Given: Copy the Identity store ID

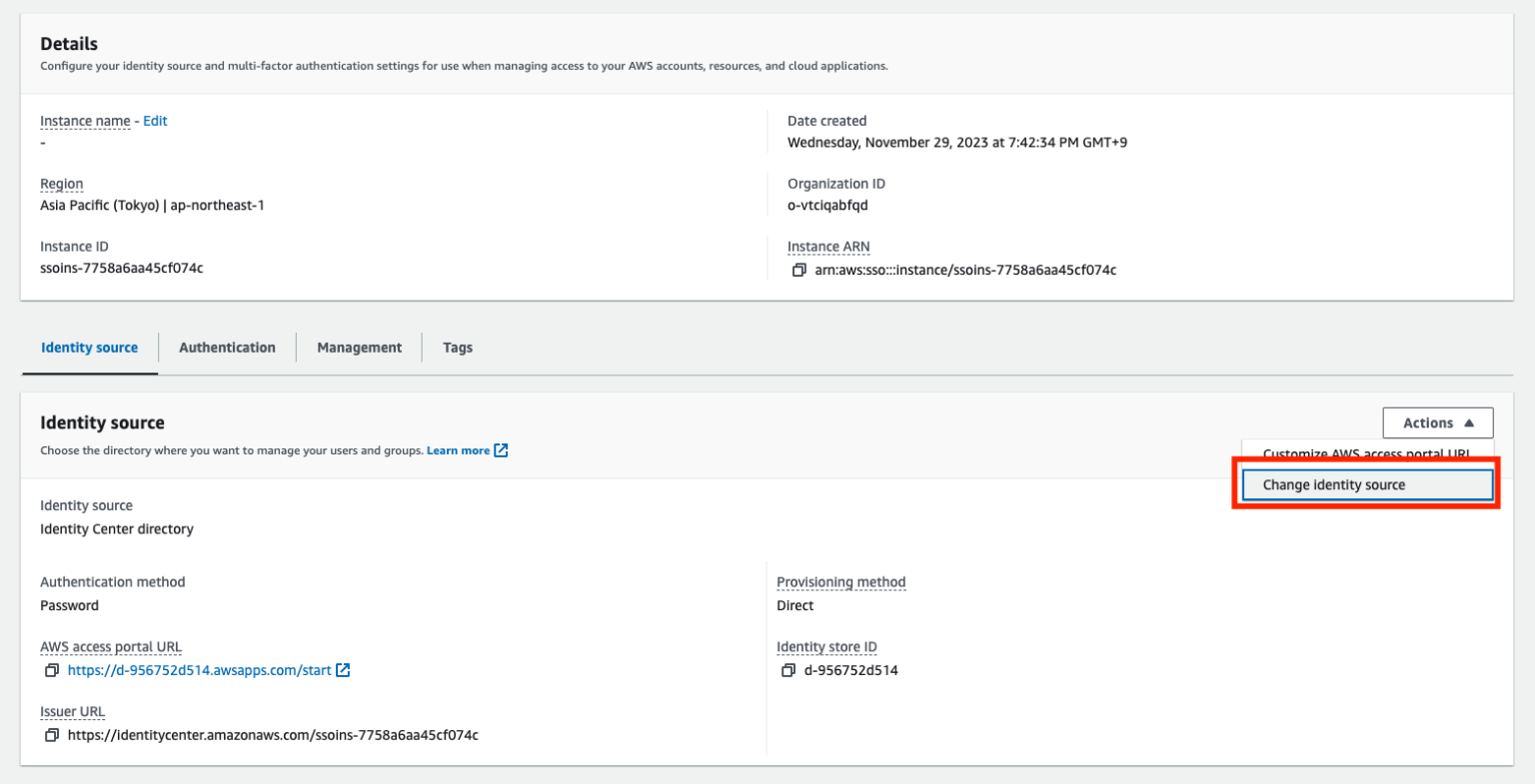Looking at the screenshot, I should tap(789, 670).
